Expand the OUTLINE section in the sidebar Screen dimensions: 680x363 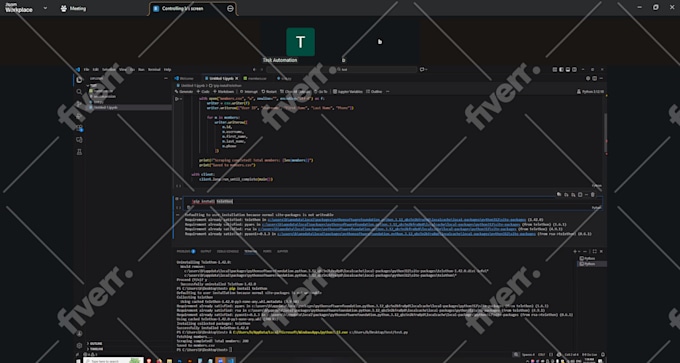(95, 343)
